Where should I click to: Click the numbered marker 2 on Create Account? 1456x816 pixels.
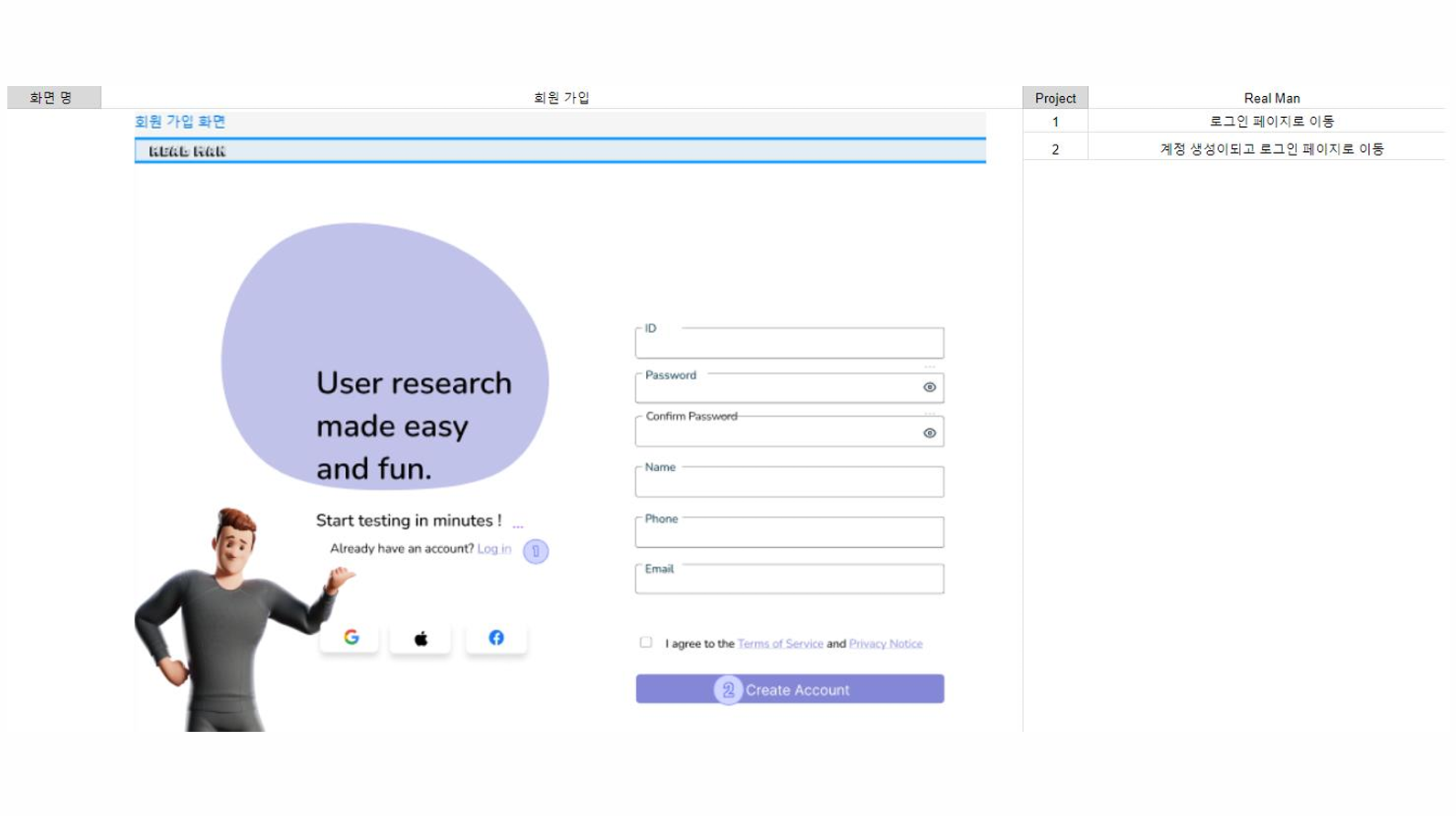(x=728, y=690)
